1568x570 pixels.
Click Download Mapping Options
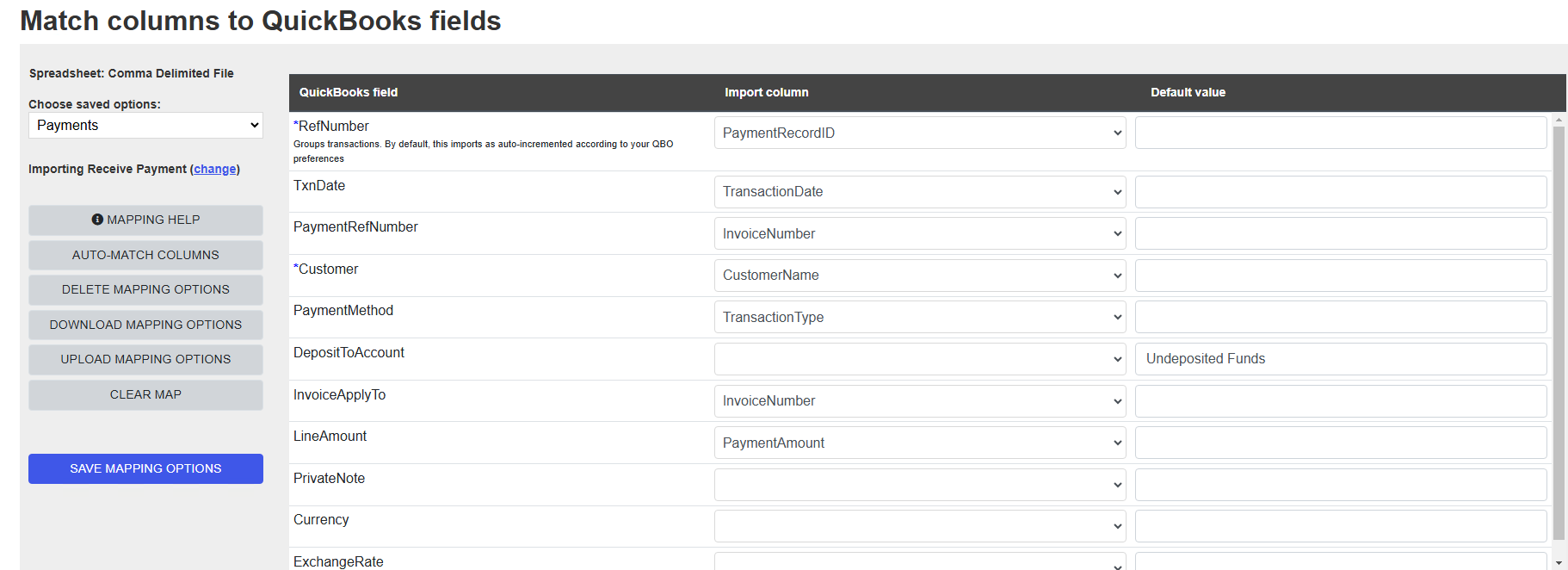coord(145,325)
